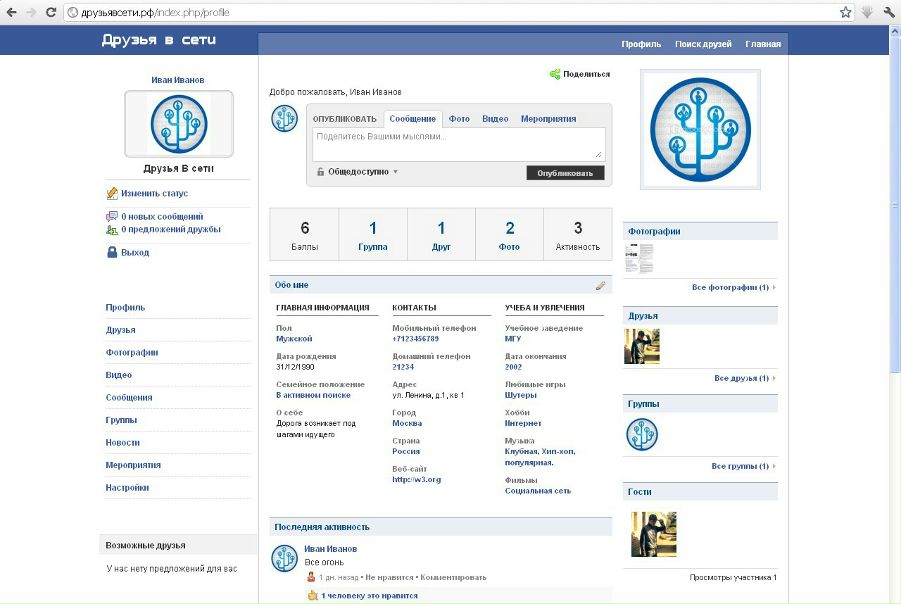Bookmark the page with the star icon
The width and height of the screenshot is (901, 604).
coord(845,12)
